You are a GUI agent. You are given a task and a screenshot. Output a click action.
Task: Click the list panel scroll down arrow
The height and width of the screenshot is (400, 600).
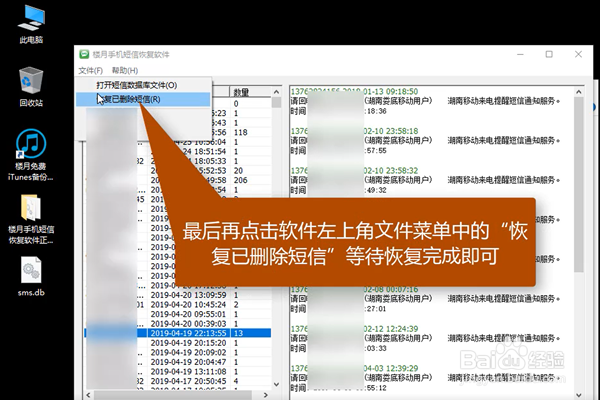pyautogui.click(x=276, y=384)
